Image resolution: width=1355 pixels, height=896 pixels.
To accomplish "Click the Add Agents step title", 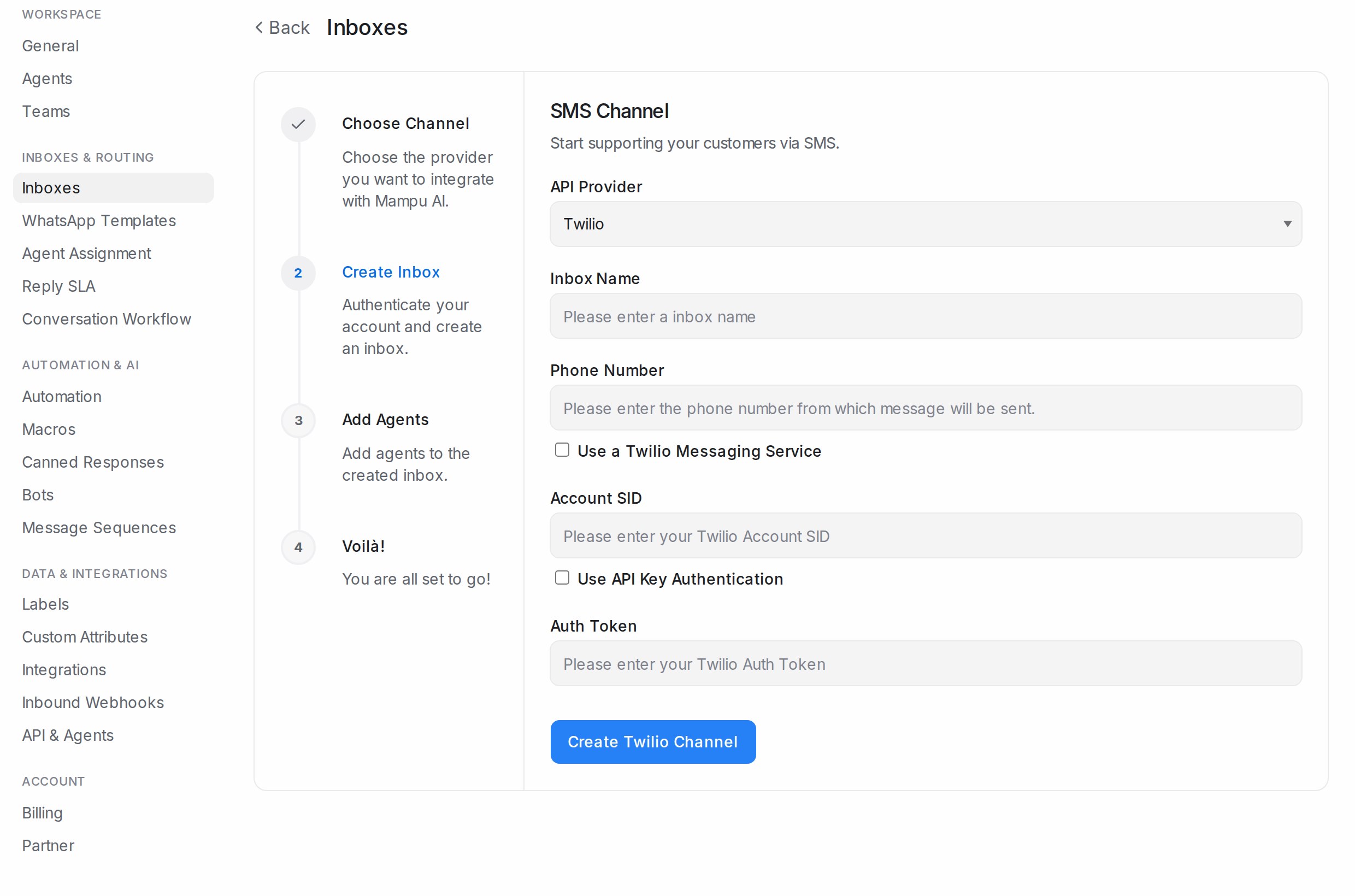I will (x=385, y=420).
